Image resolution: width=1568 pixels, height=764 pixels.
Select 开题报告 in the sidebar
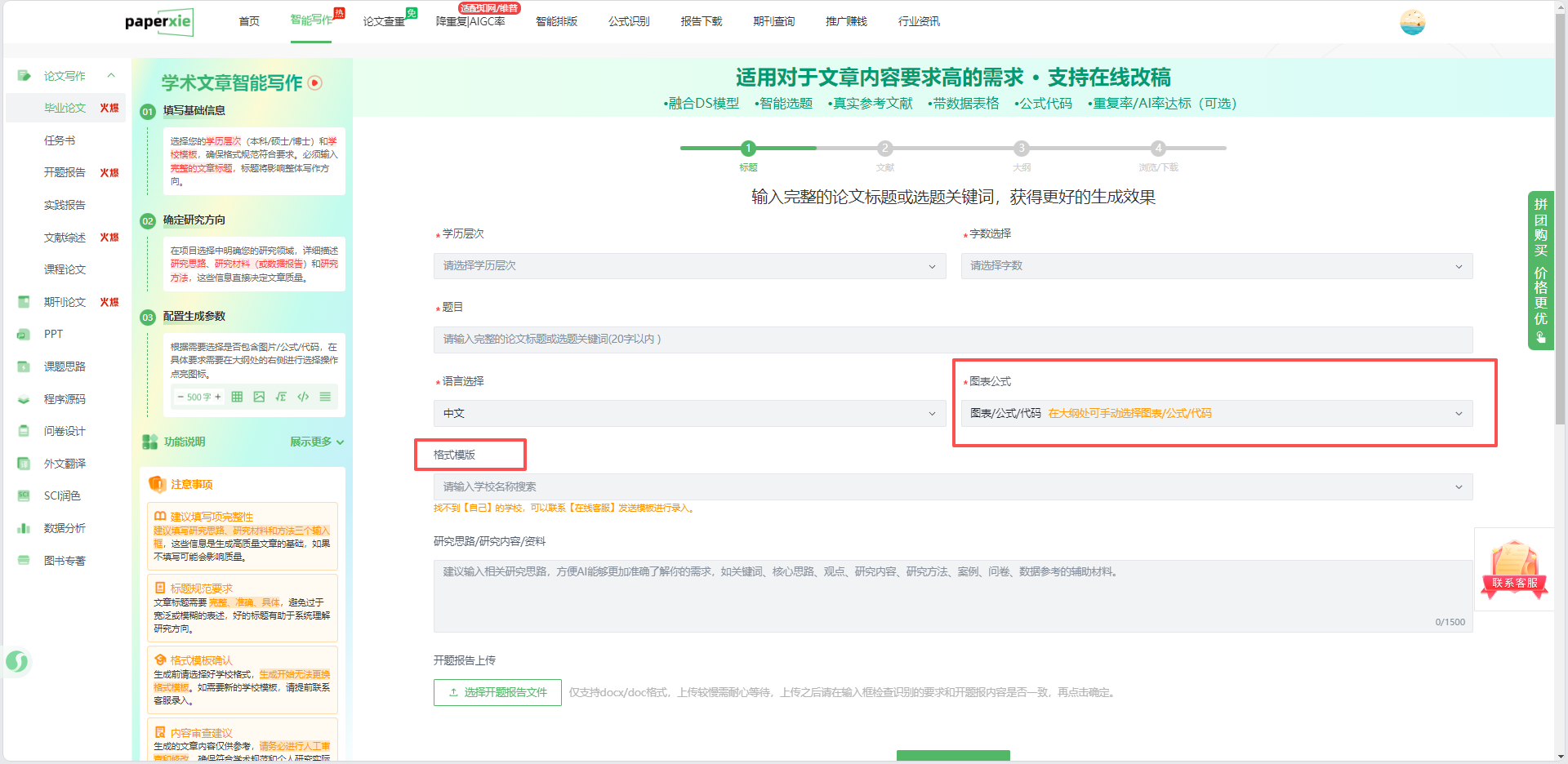click(x=65, y=172)
